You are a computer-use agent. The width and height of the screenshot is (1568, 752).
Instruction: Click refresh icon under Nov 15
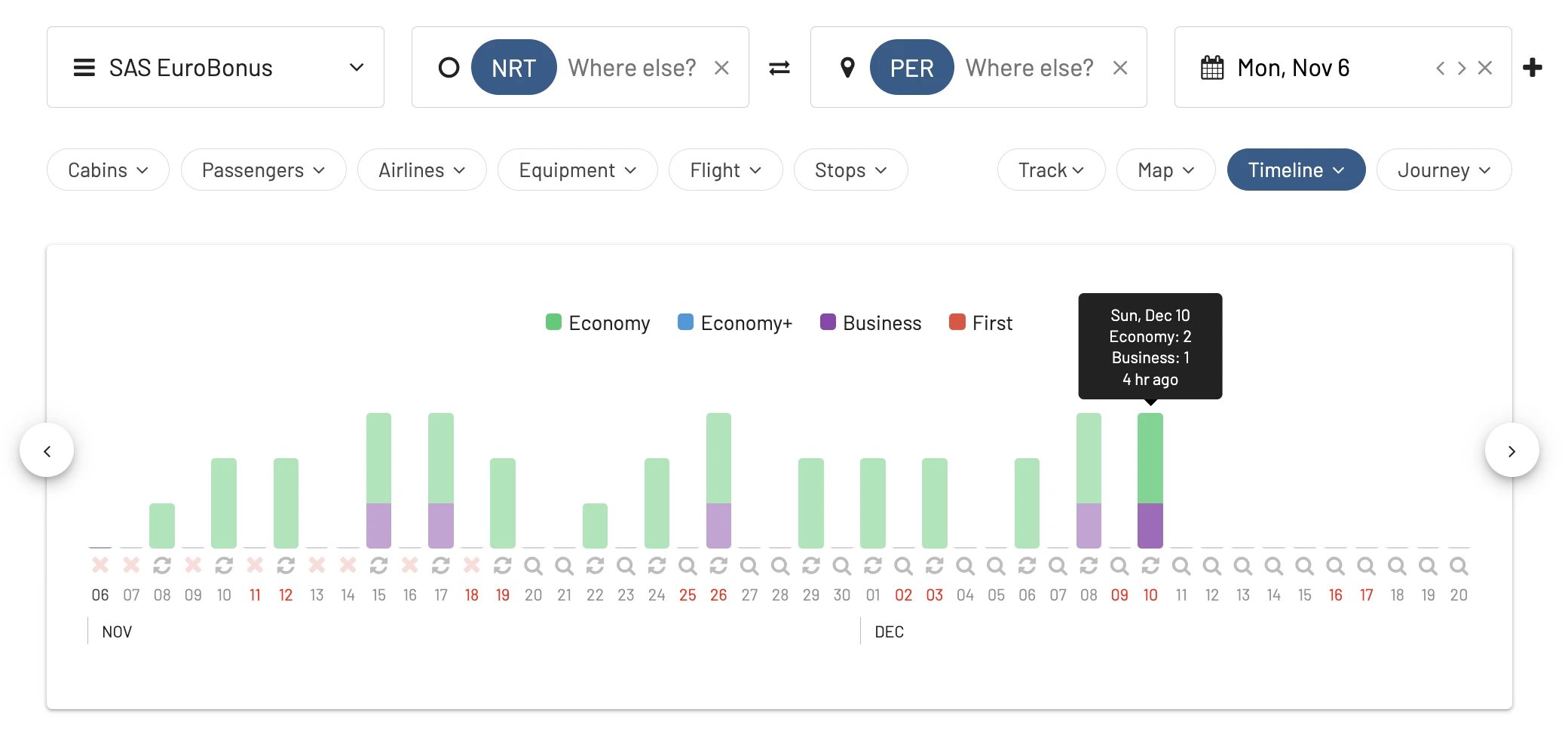(378, 565)
